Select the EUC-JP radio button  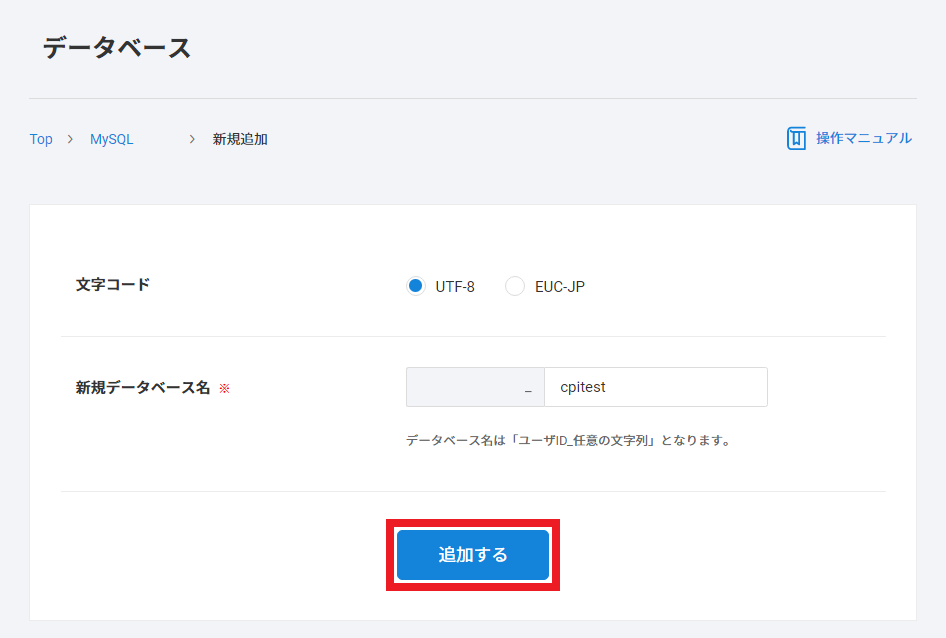tap(515, 287)
